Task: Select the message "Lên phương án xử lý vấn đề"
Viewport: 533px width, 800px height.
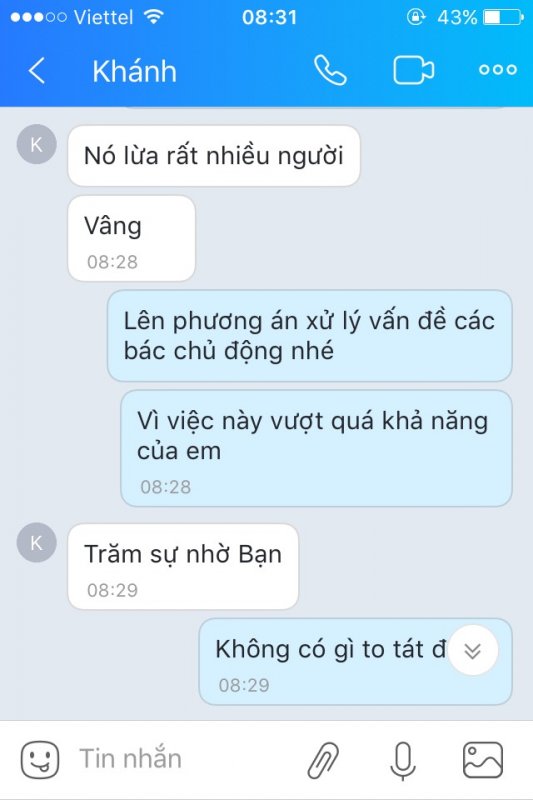Action: click(x=310, y=336)
